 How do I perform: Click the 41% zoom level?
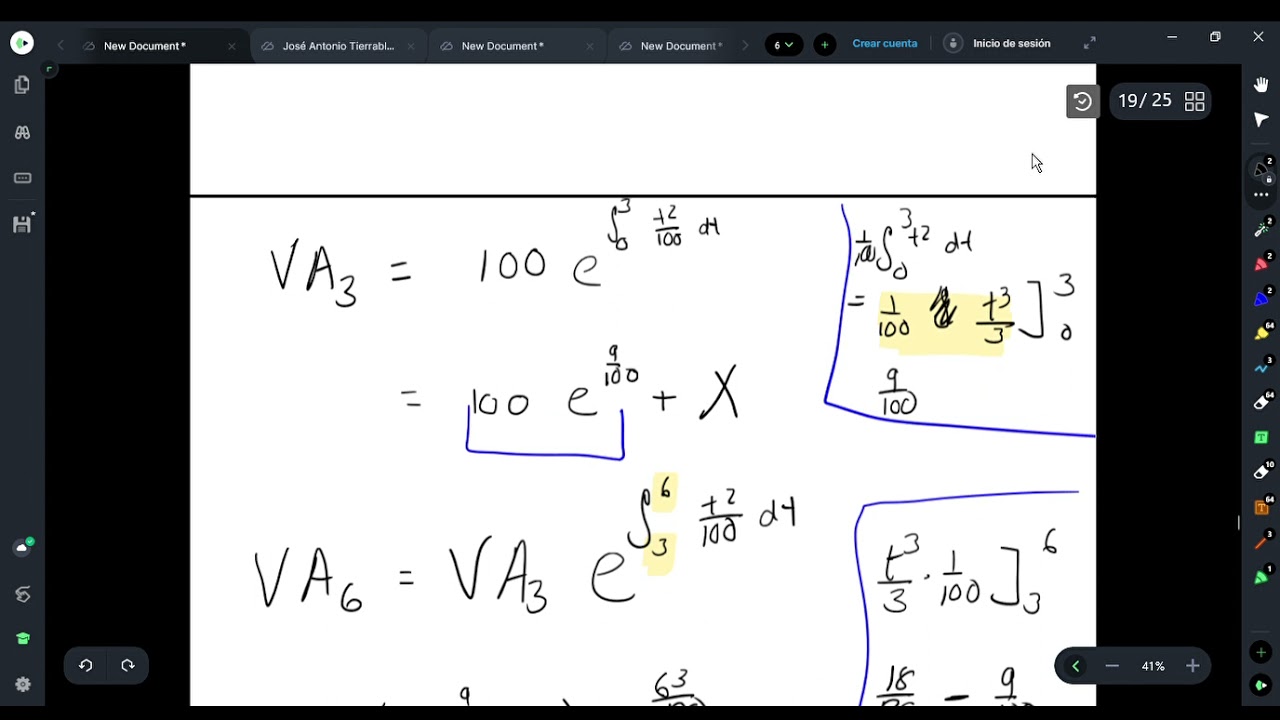pyautogui.click(x=1153, y=666)
